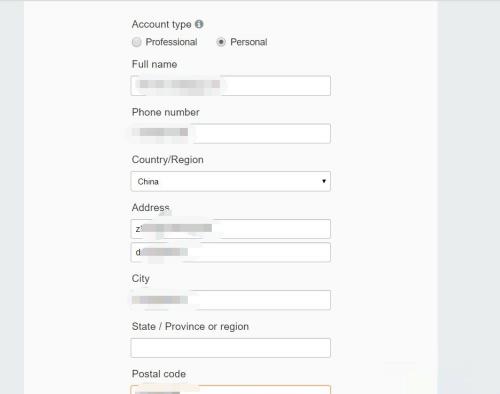This screenshot has height=394, width=500.
Task: Open the Country/Region dropdown showing China
Action: [x=231, y=181]
